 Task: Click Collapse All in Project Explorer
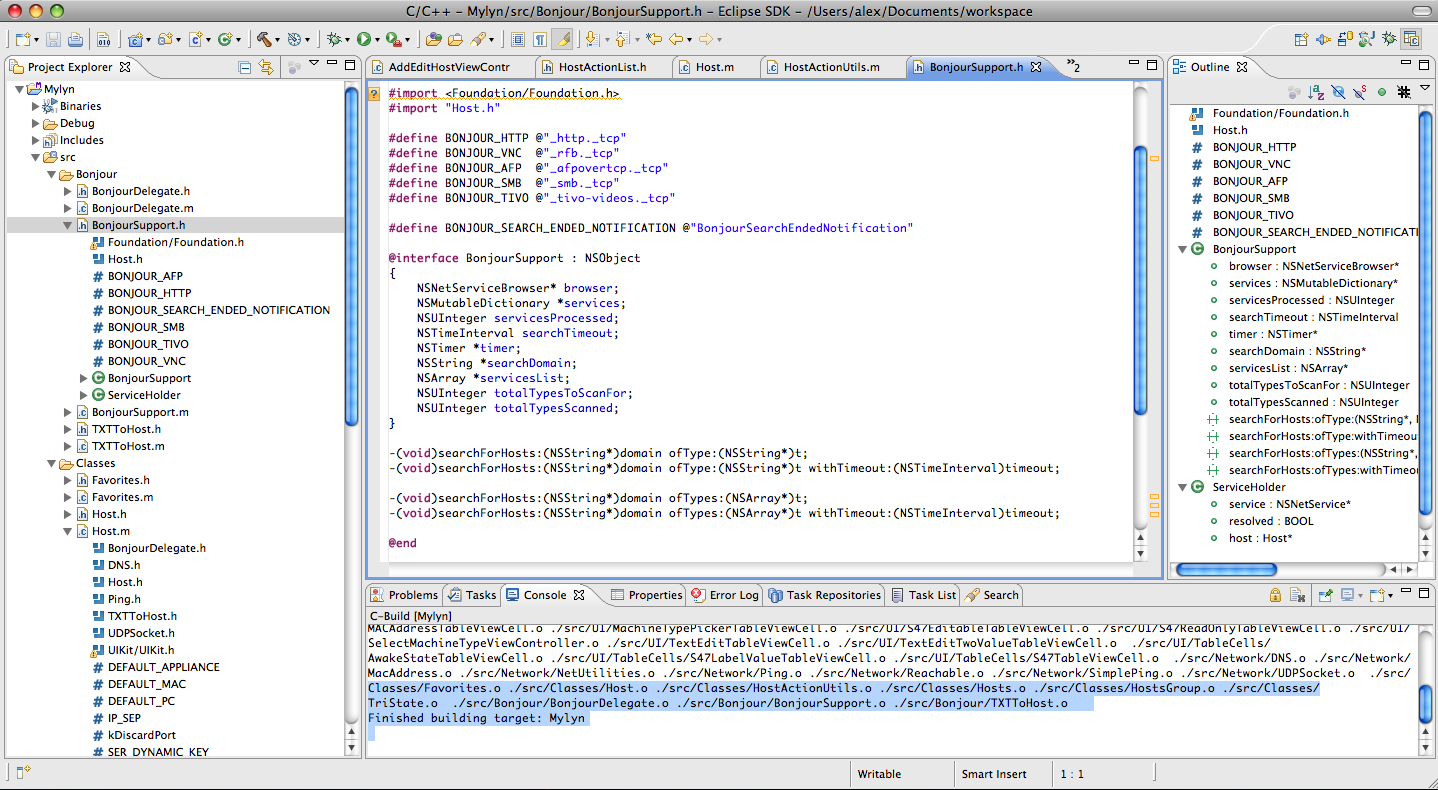245,67
